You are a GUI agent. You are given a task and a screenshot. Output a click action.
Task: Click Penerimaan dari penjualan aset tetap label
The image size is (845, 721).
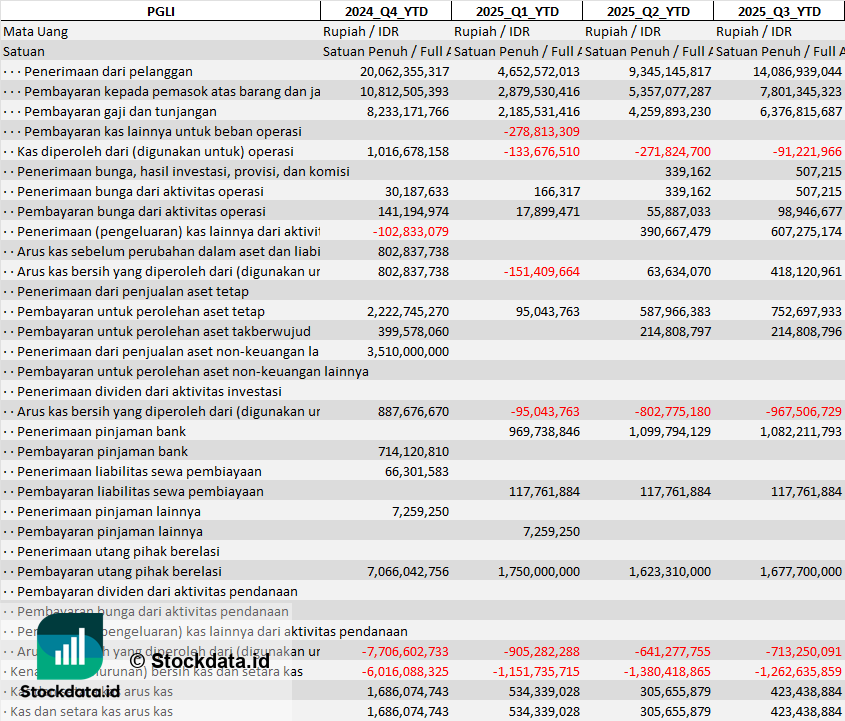coord(133,292)
